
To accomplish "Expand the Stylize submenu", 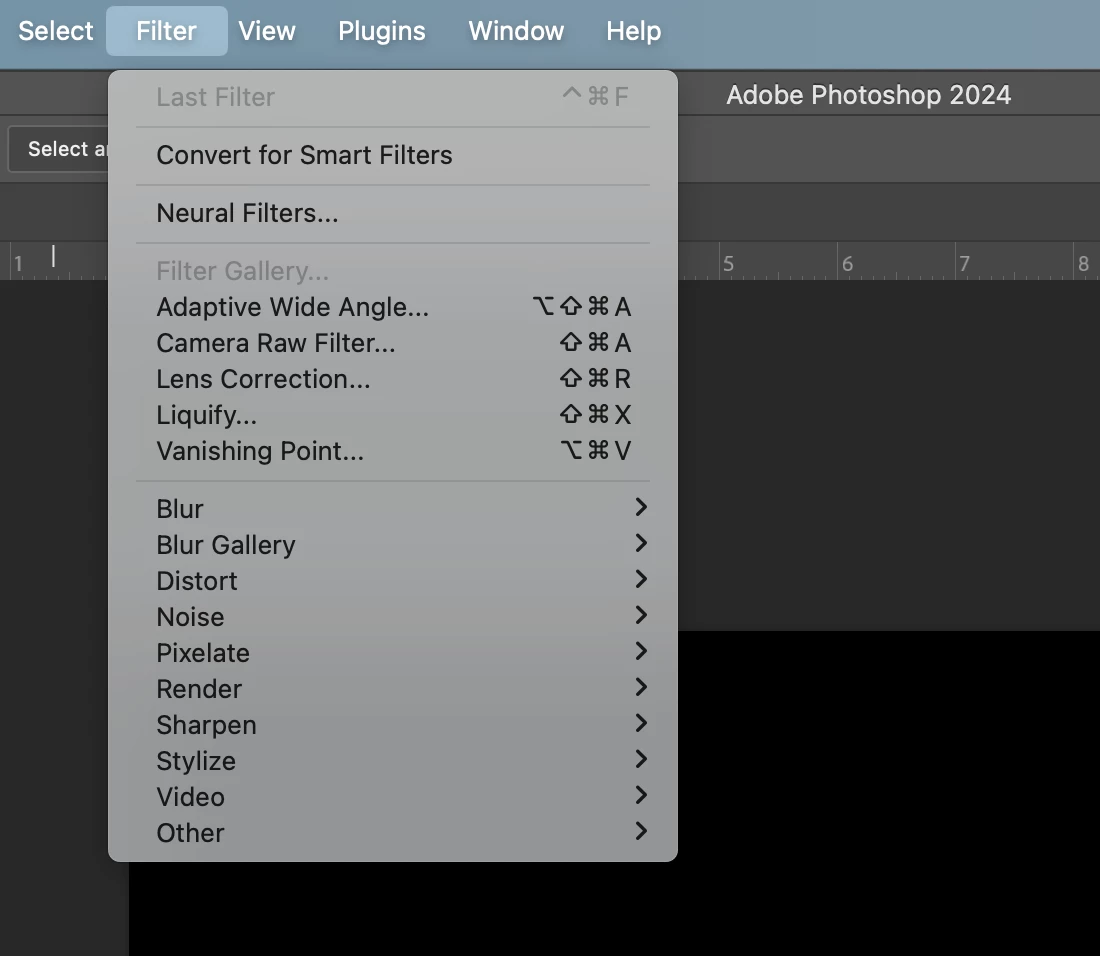I will pyautogui.click(x=393, y=761).
